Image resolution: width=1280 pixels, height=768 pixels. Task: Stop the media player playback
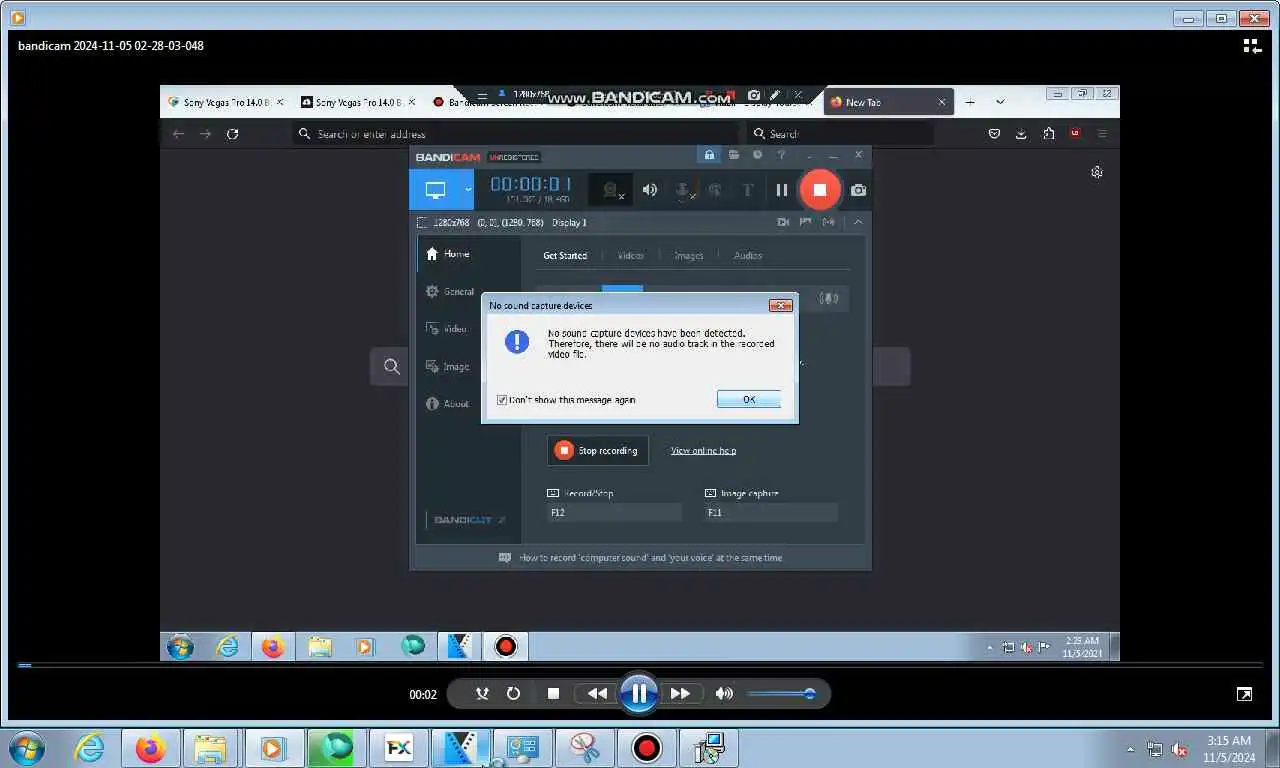[553, 693]
